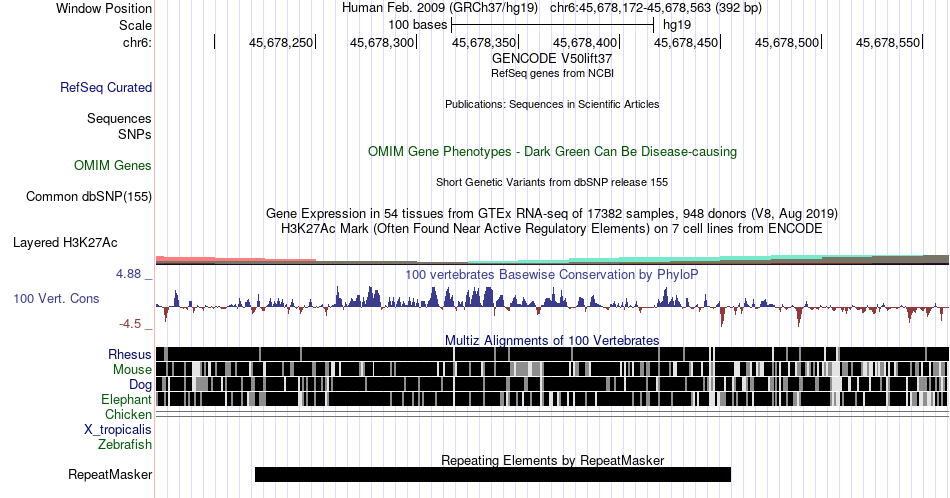
Task: Click the Window Position label
Action: pos(104,8)
